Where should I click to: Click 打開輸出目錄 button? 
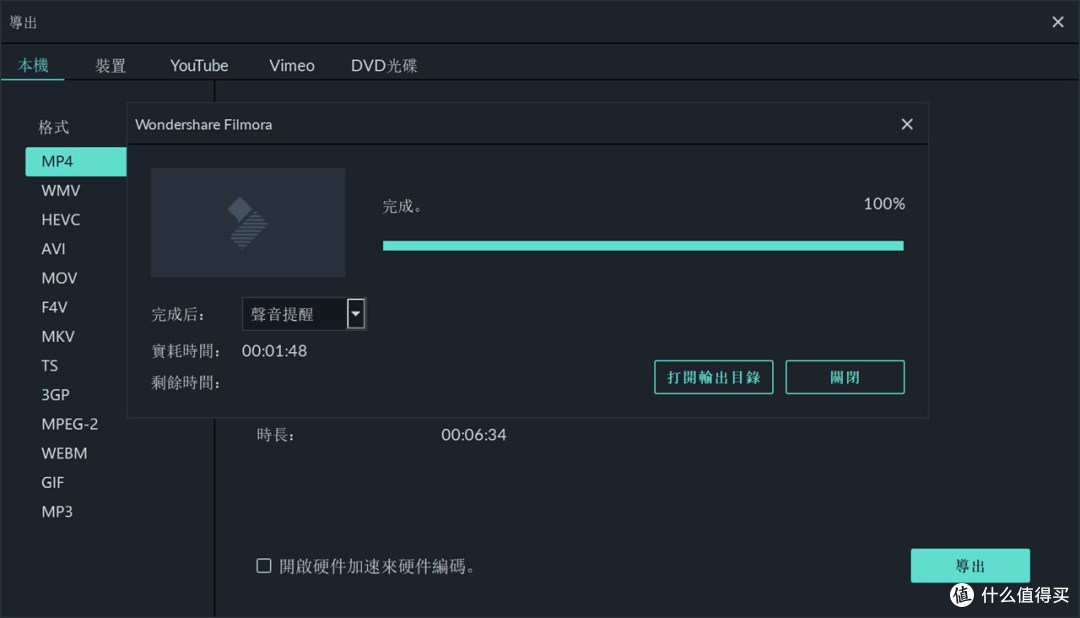coord(714,377)
